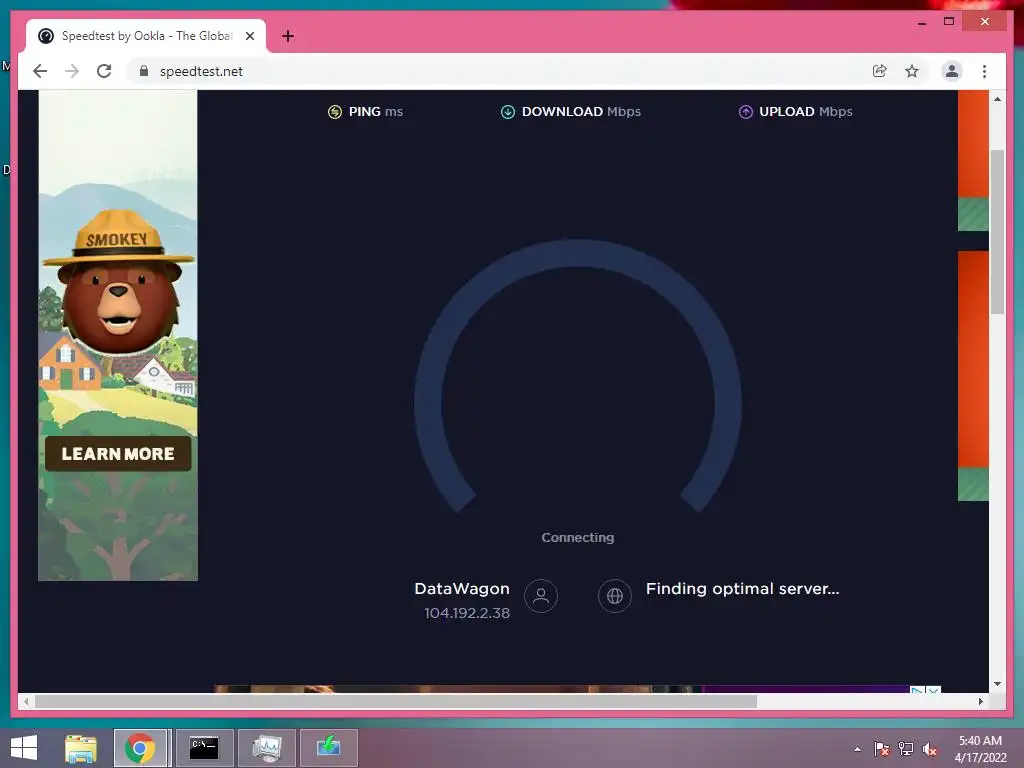Select the Speedtest by Ookla tab
The image size is (1024, 768).
coord(146,36)
